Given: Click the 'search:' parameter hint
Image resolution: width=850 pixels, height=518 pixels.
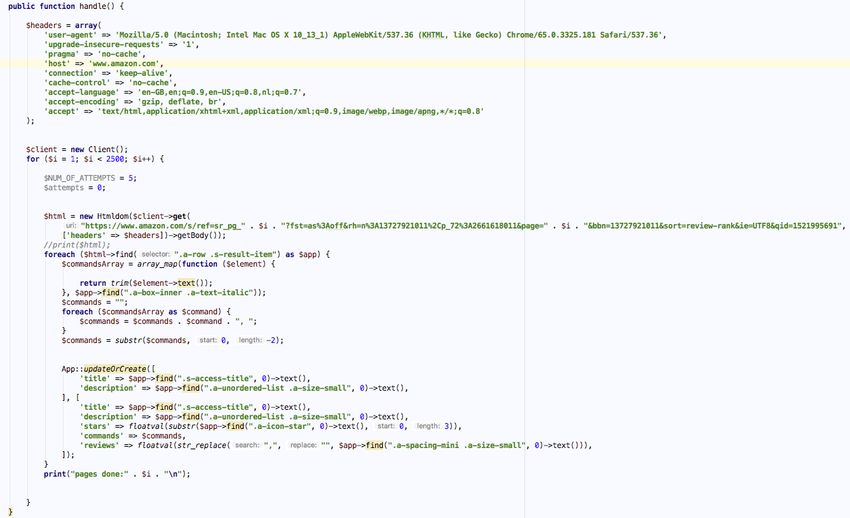Looking at the screenshot, I should pyautogui.click(x=247, y=445).
